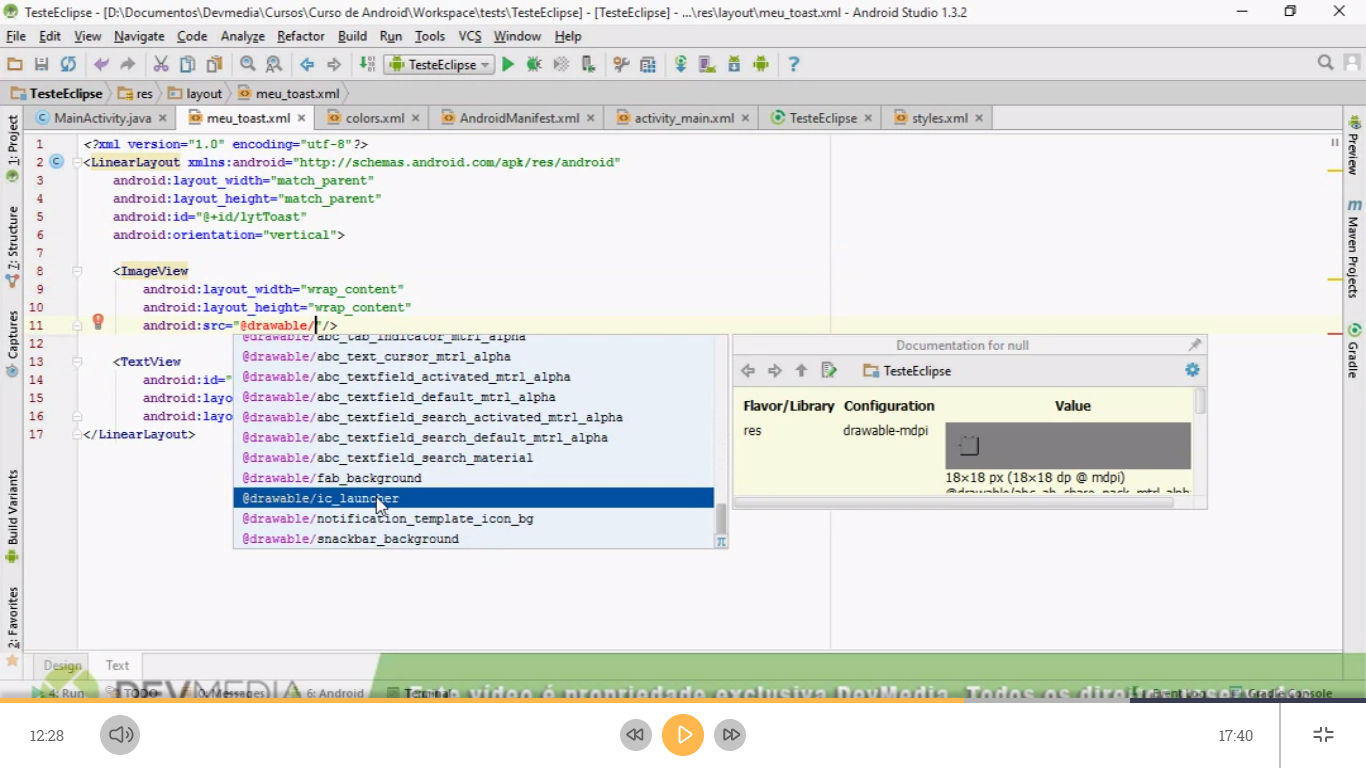Screen dimensions: 1366x768
Task: Click the Undo arrow icon
Action: (x=101, y=64)
